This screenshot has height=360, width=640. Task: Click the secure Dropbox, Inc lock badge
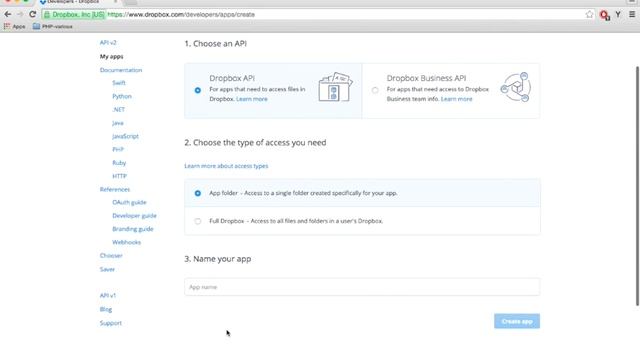[x=74, y=14]
